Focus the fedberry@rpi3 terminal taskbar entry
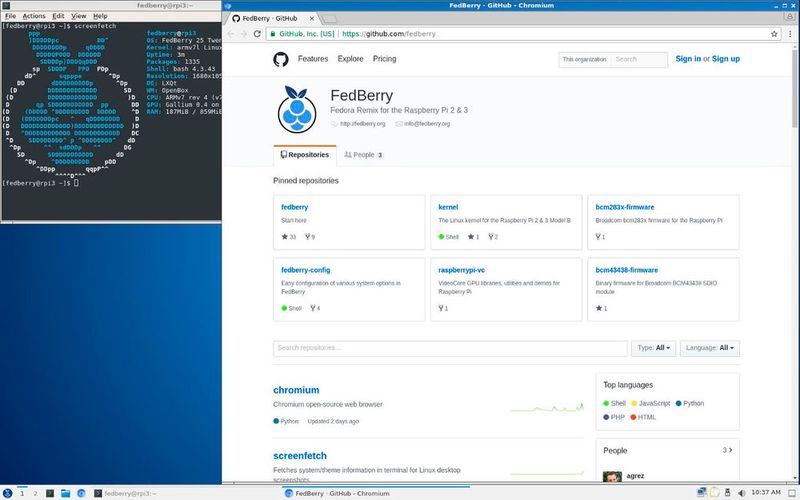 point(125,493)
